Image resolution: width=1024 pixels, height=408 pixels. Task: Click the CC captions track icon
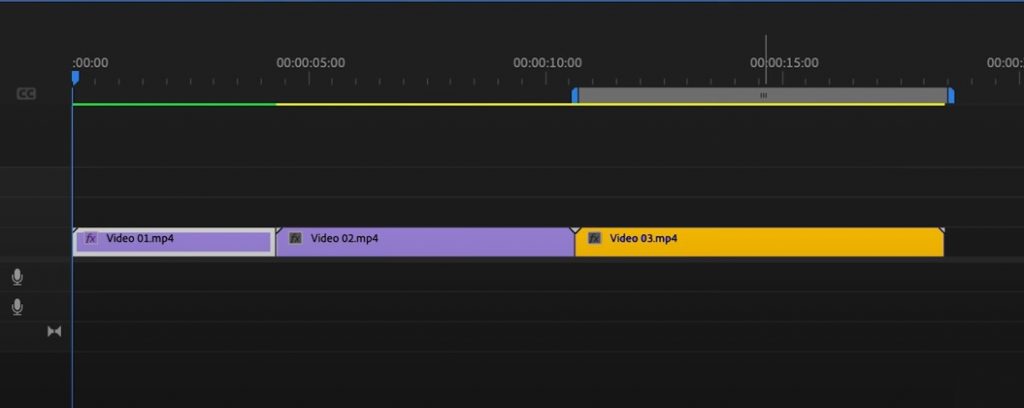(x=26, y=94)
